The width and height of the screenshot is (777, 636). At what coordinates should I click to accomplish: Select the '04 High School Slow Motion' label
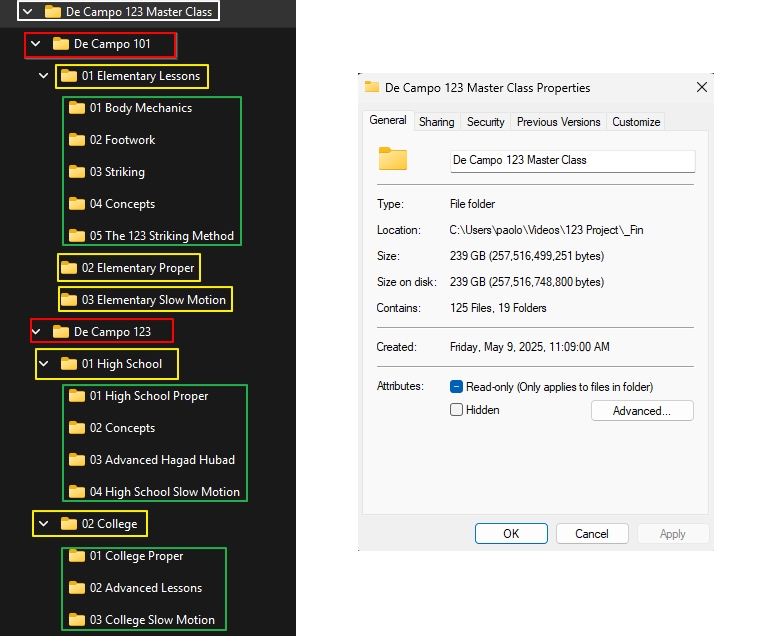tap(165, 492)
